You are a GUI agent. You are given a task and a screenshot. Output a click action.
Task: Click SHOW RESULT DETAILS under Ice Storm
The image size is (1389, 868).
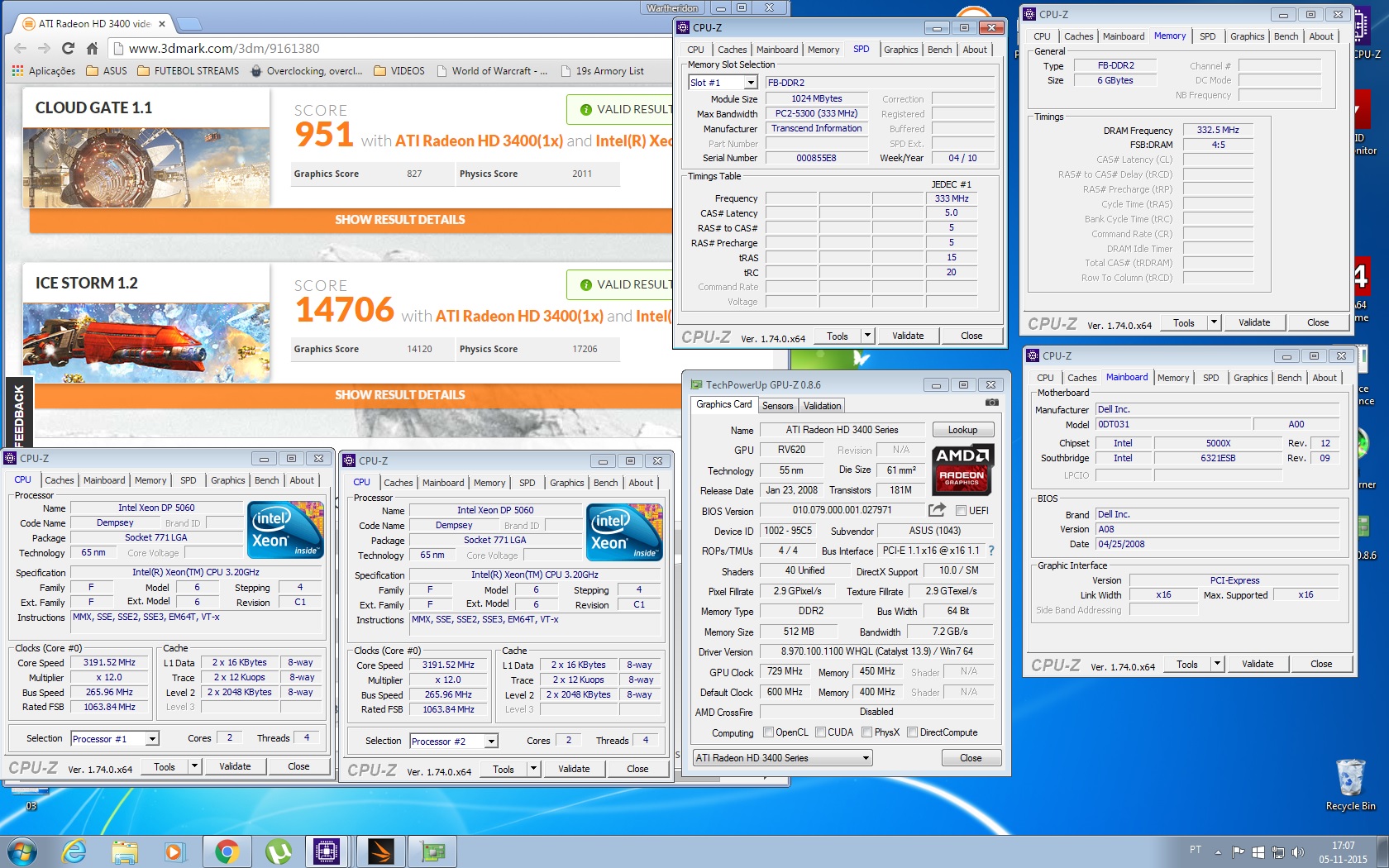tap(400, 395)
